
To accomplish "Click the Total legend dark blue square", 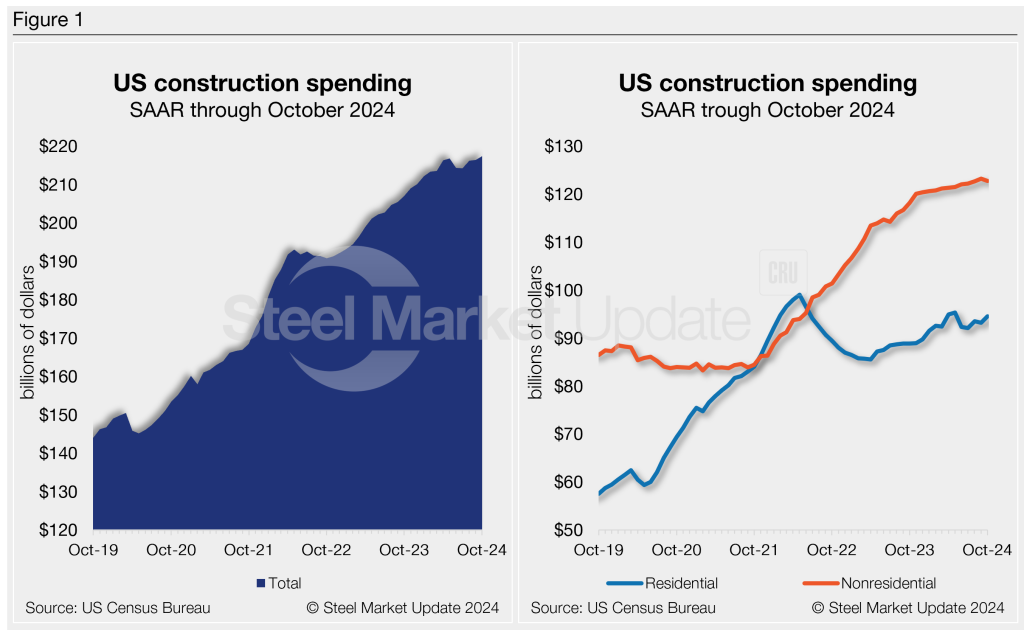I will 261,583.
